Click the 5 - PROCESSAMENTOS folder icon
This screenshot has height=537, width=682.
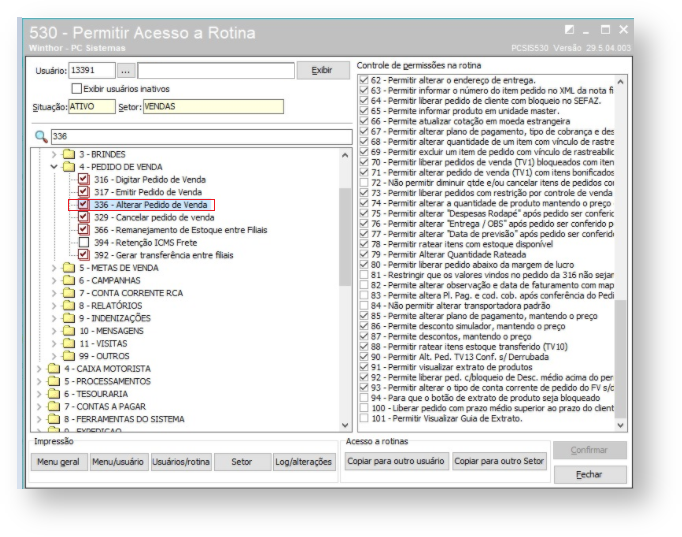pos(54,381)
